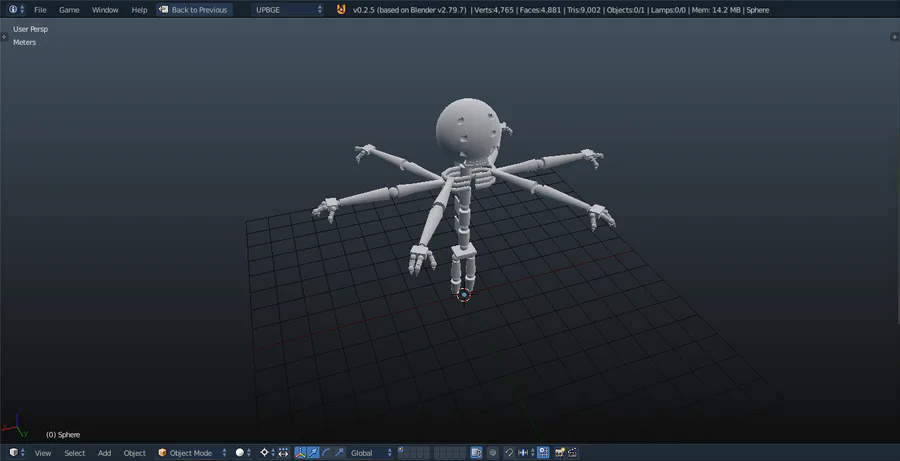This screenshot has height=461, width=900.
Task: Open the pivot point selector
Action: click(267, 453)
